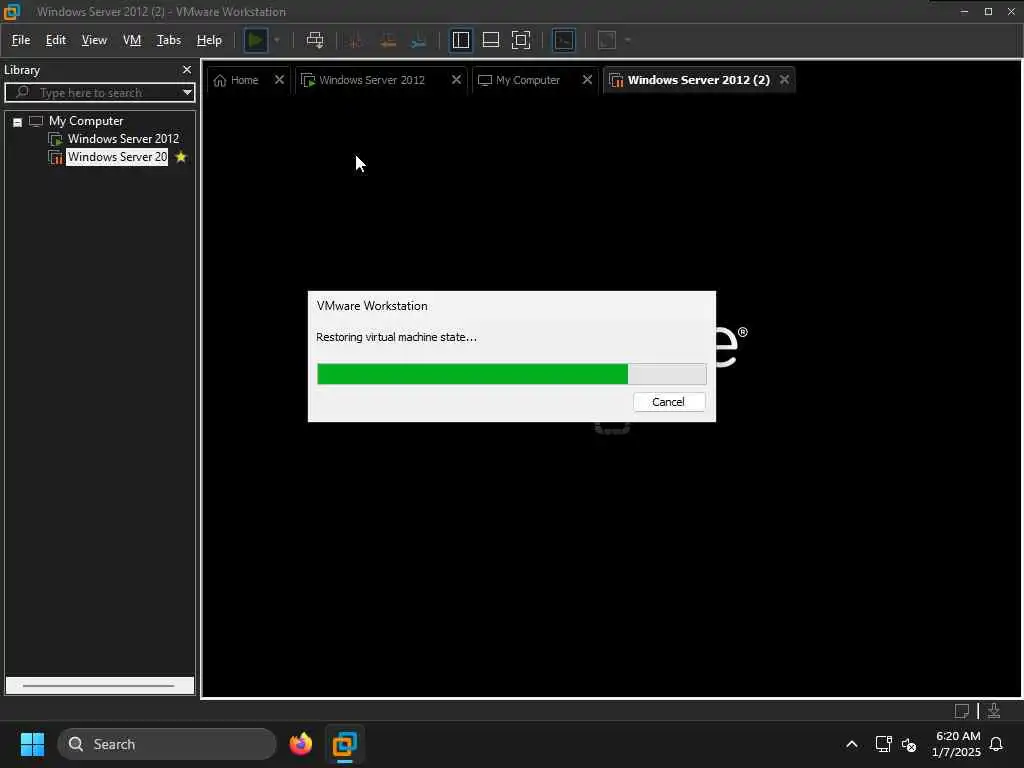Open the library search dropdown arrow

(x=187, y=93)
